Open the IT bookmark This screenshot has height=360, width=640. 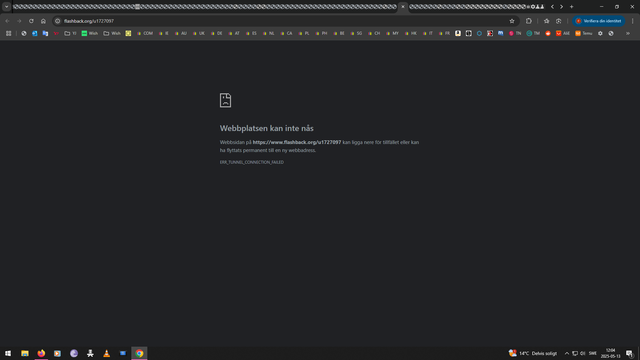(x=428, y=33)
